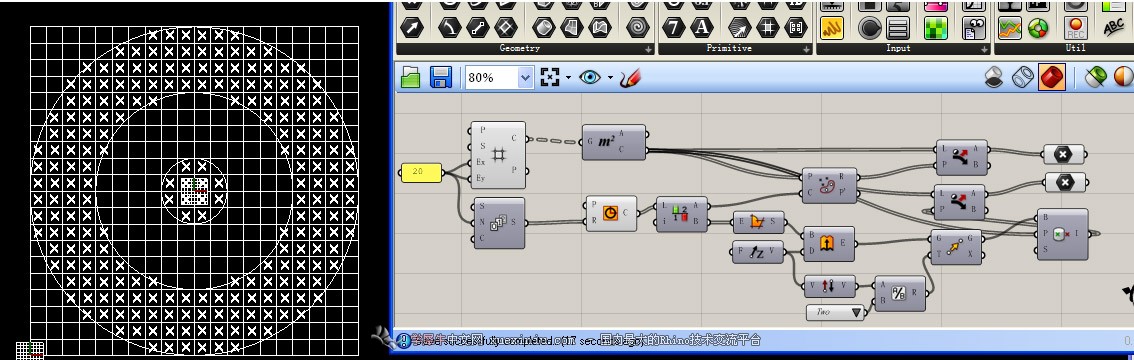This screenshot has width=1134, height=360.
Task: Expand the Primitive panel arrow
Action: click(x=806, y=49)
